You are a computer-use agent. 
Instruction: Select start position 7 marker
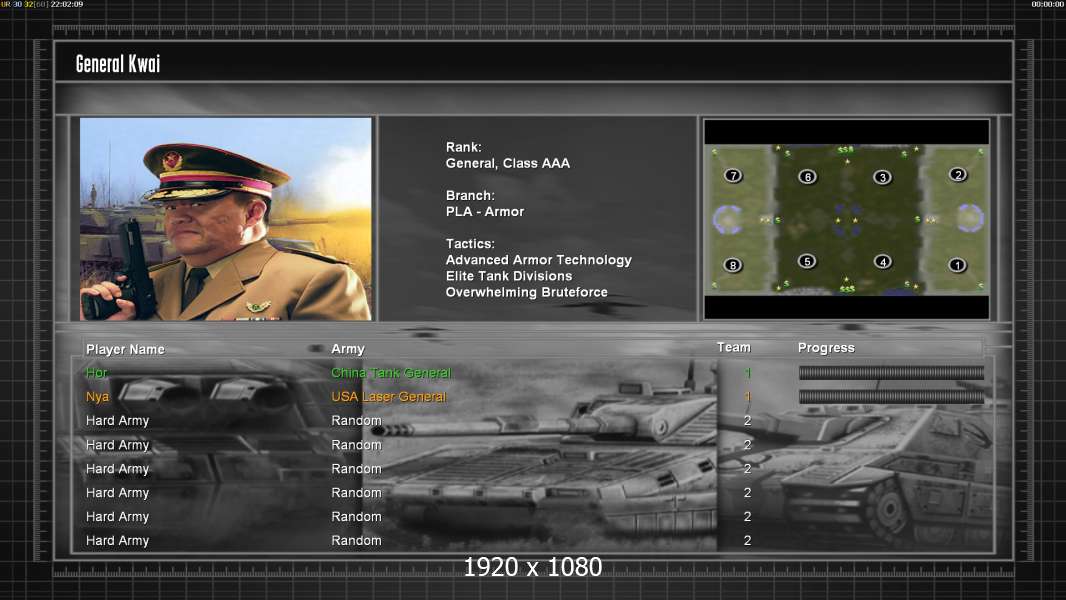pyautogui.click(x=733, y=175)
